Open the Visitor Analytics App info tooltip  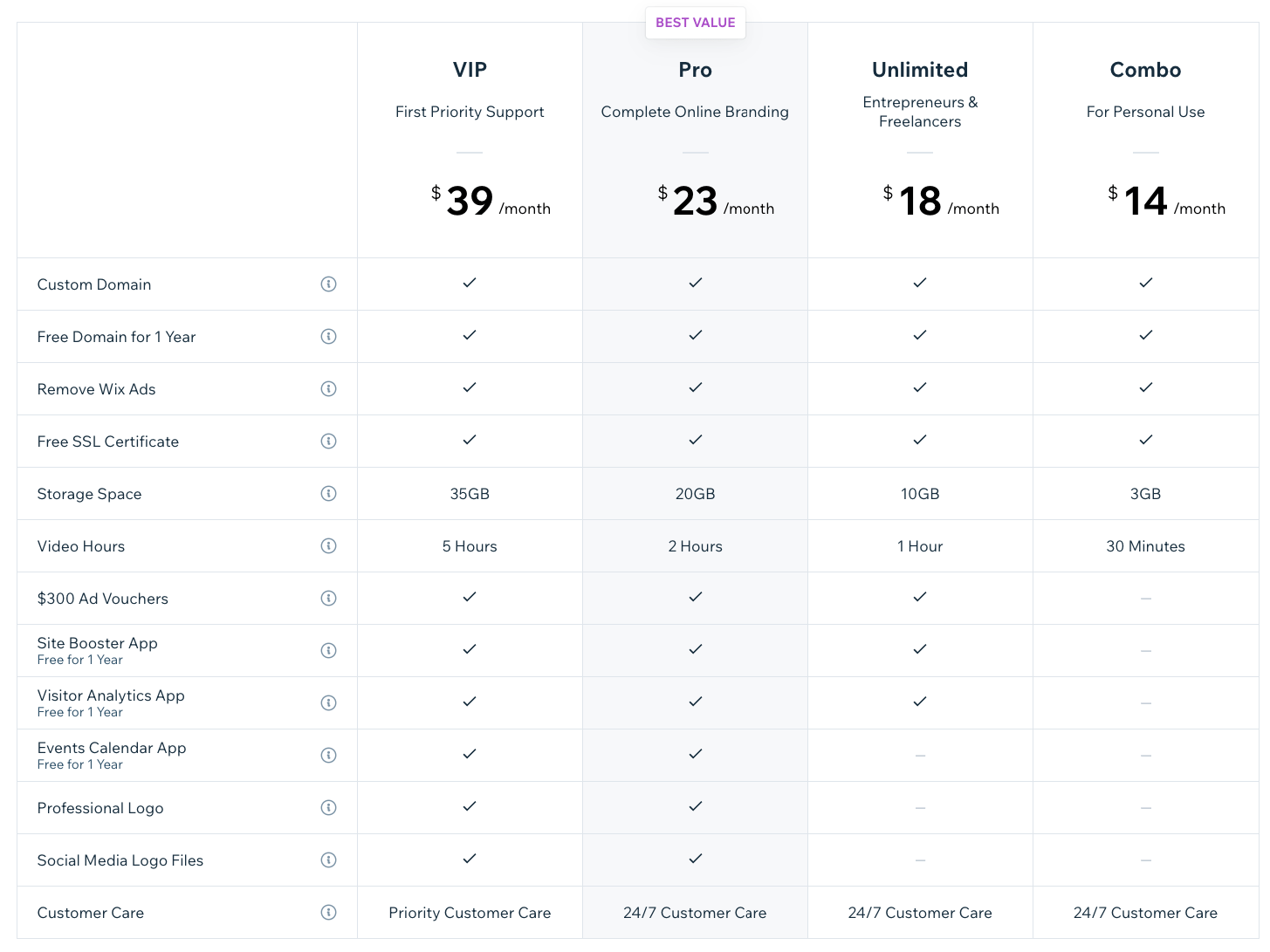[x=329, y=702]
